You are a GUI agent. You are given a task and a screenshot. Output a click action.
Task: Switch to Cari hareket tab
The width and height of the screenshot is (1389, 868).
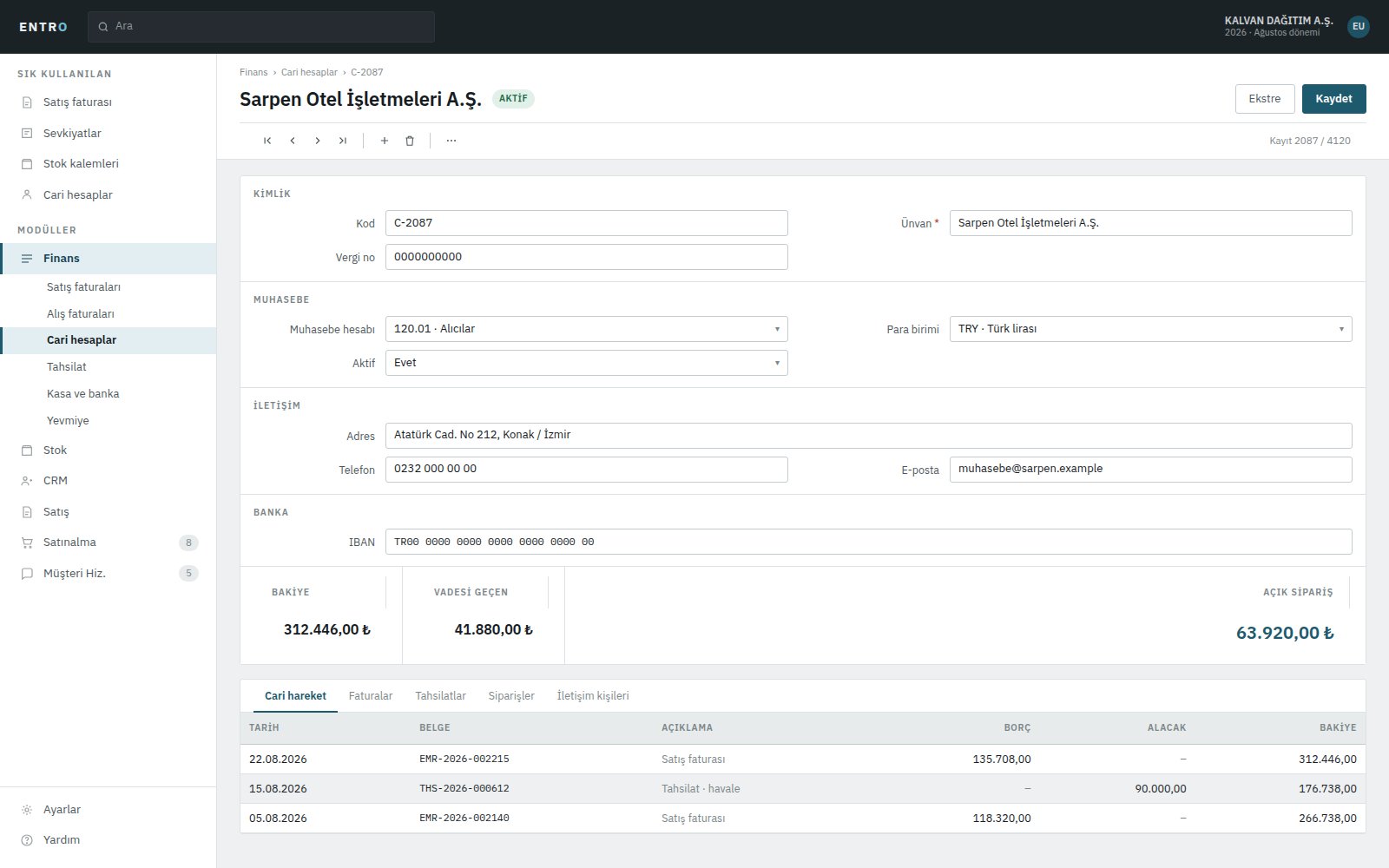click(295, 696)
